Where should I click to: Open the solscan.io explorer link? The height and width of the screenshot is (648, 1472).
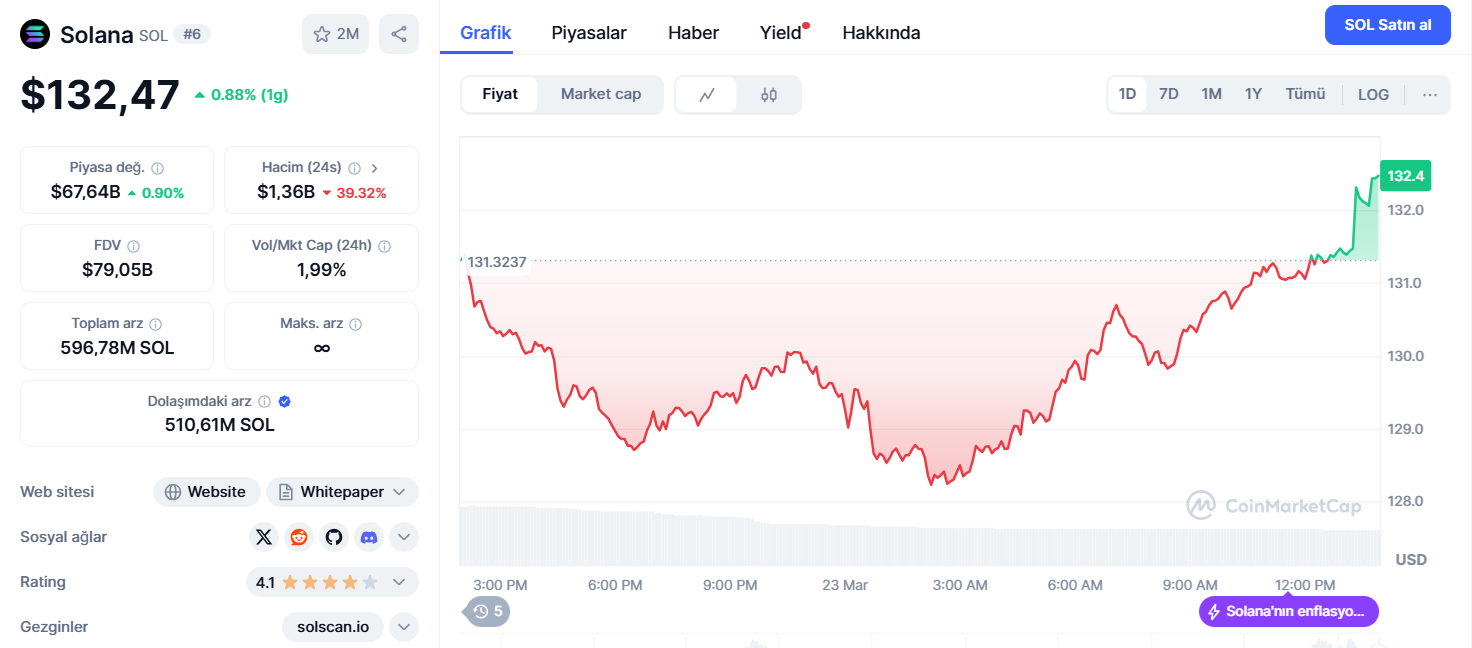[333, 627]
